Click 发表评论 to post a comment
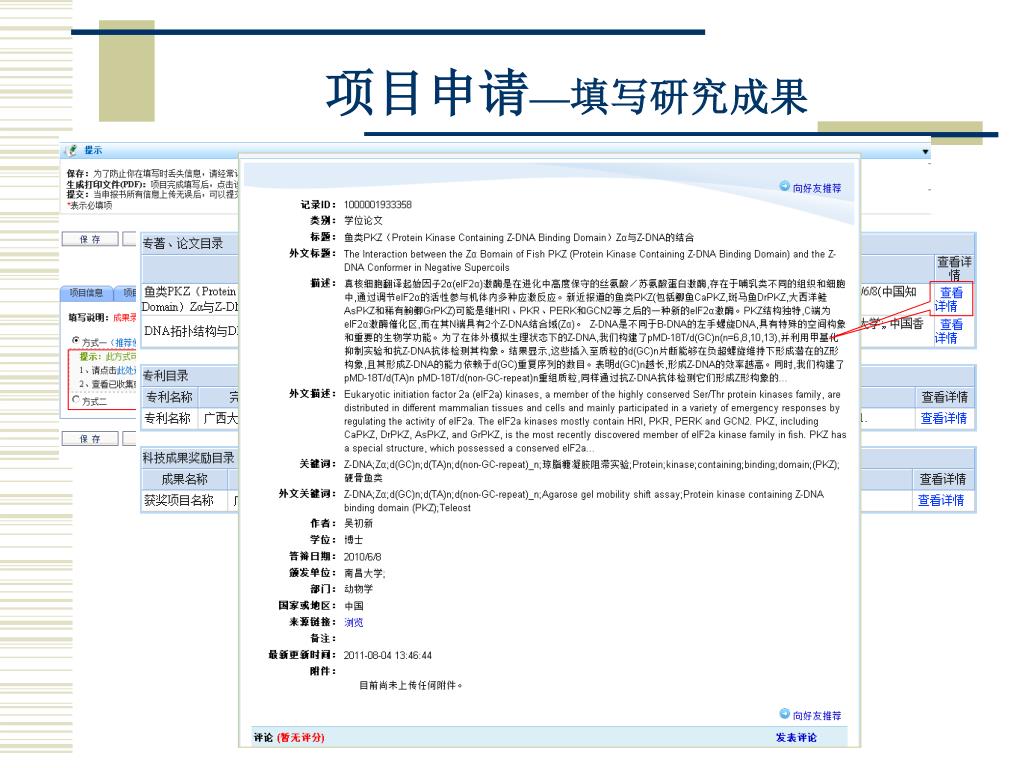The width and height of the screenshot is (1024, 768). point(796,737)
